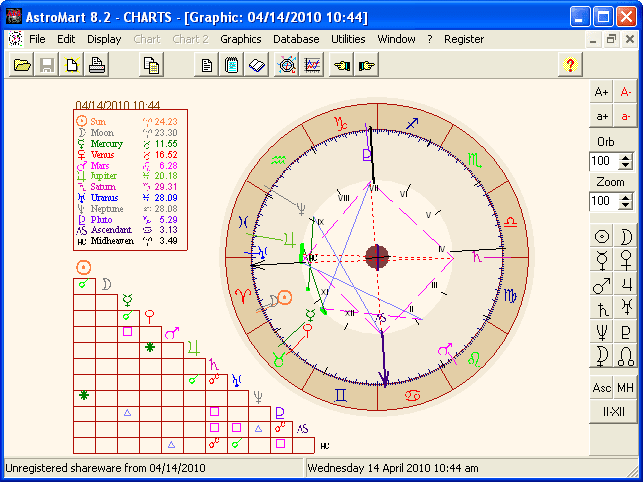Open the chart wheel target icon
Viewport: 643px width, 482px height.
point(287,65)
